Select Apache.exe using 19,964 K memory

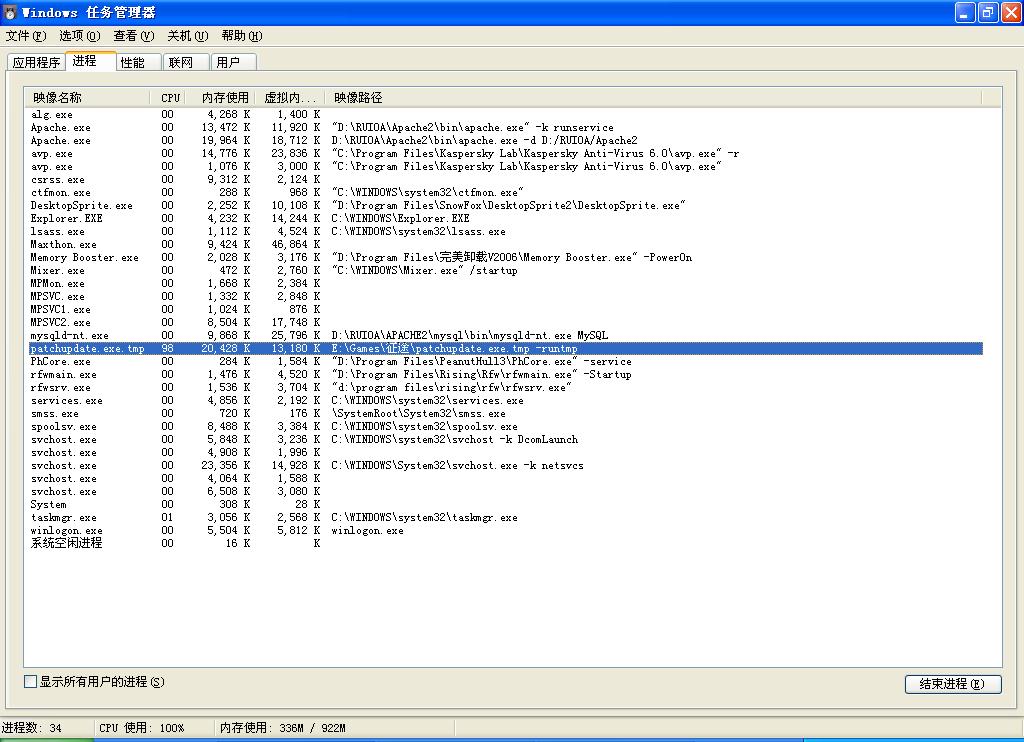pyautogui.click(x=506, y=140)
